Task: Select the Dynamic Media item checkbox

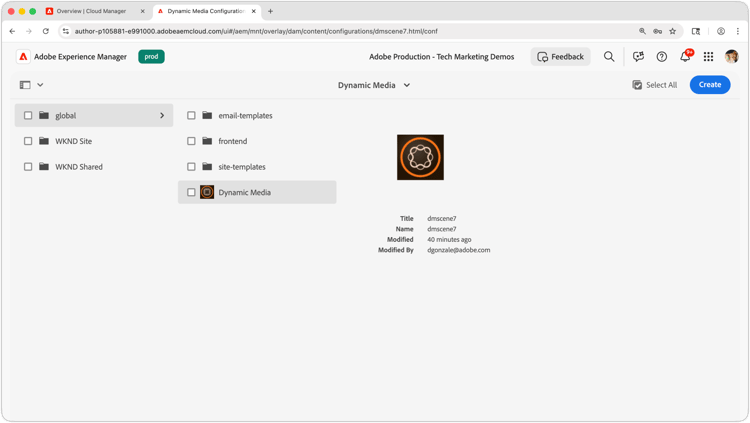Action: click(x=191, y=192)
